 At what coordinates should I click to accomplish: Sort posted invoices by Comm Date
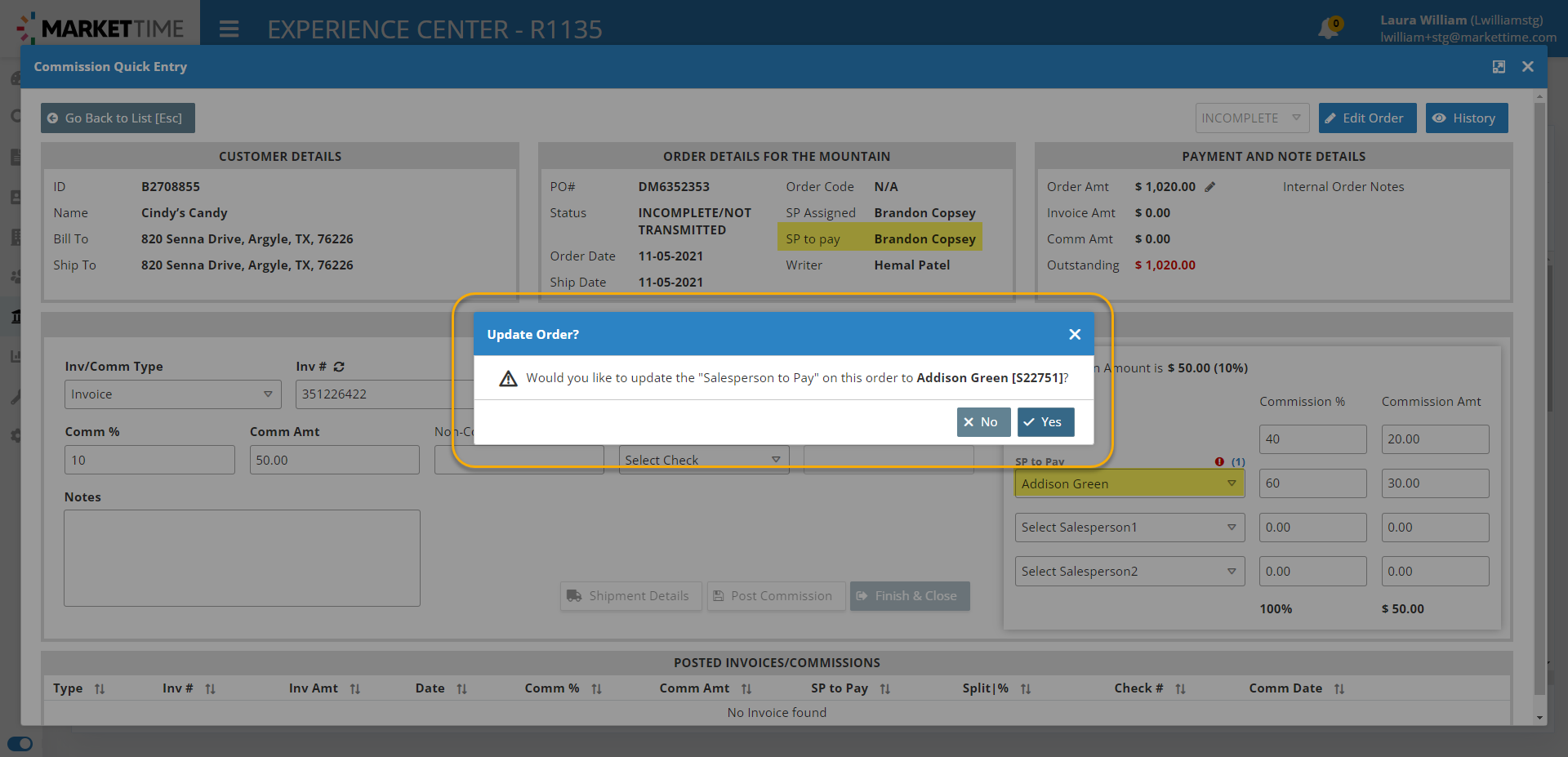pos(1339,689)
